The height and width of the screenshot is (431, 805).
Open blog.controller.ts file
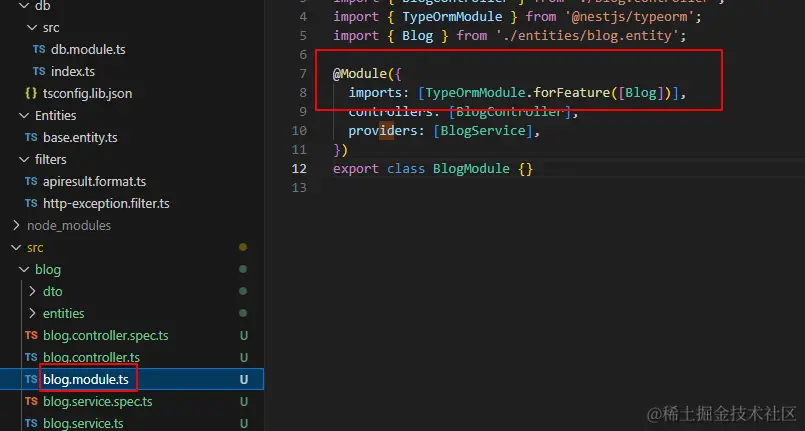[x=91, y=358]
